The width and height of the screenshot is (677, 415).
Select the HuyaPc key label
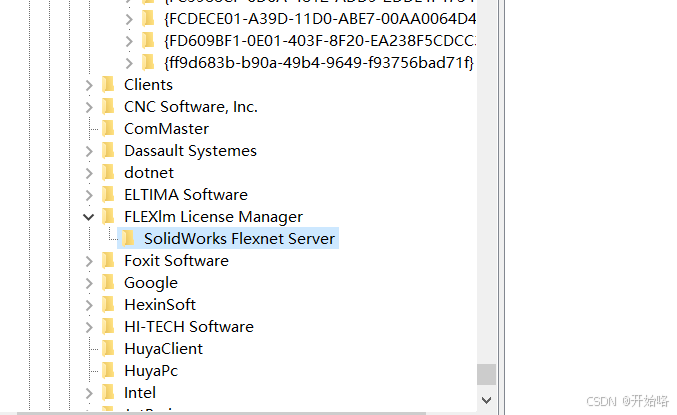coord(151,371)
